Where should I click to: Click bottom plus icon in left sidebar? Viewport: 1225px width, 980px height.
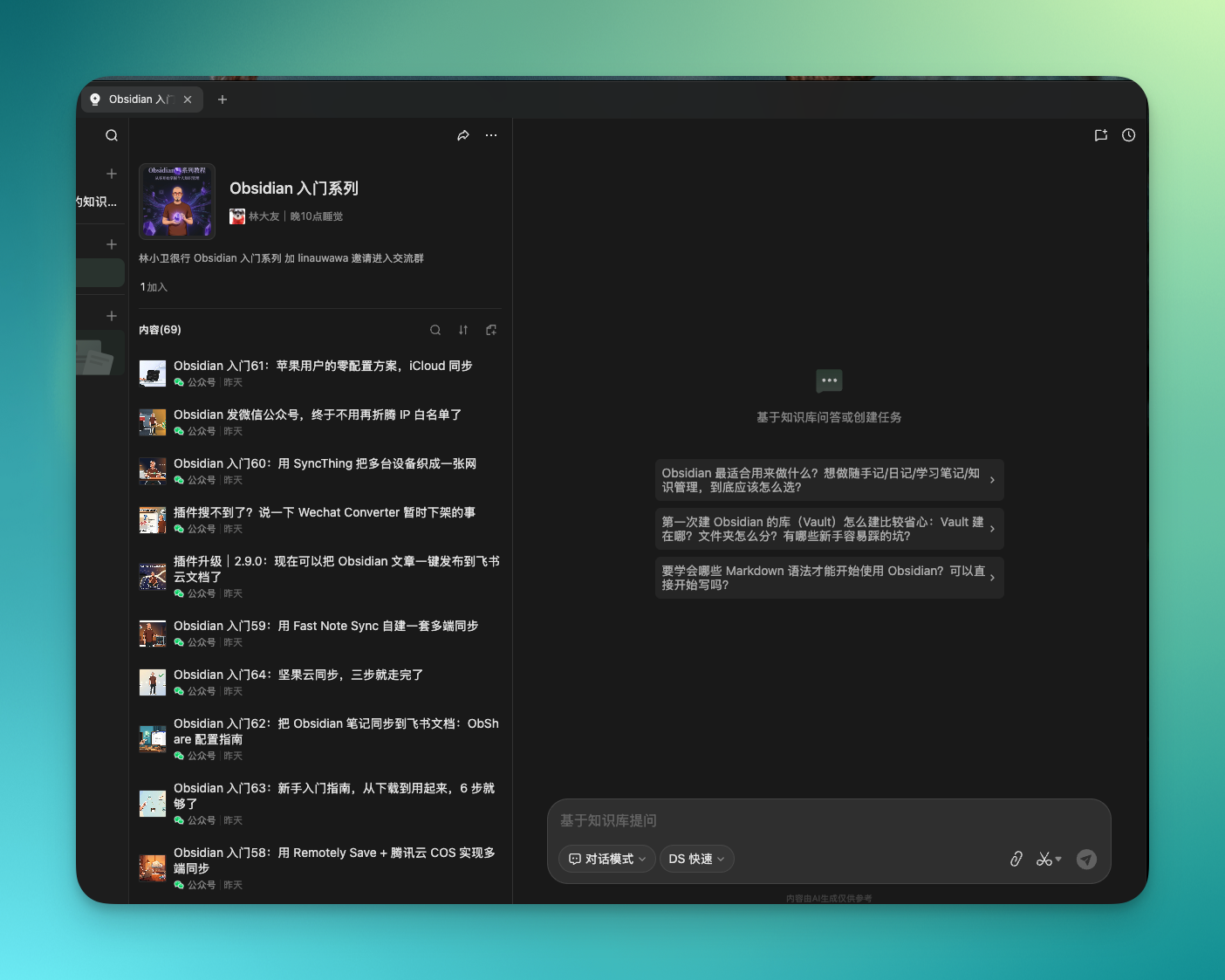pos(112,316)
